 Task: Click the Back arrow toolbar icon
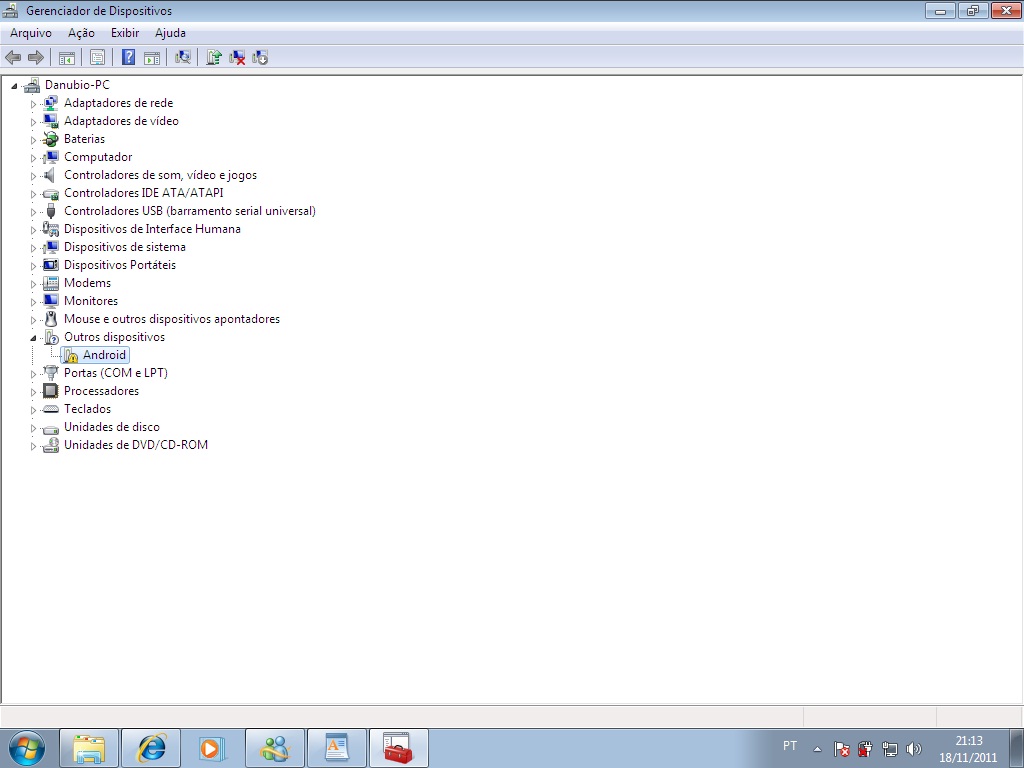click(13, 57)
